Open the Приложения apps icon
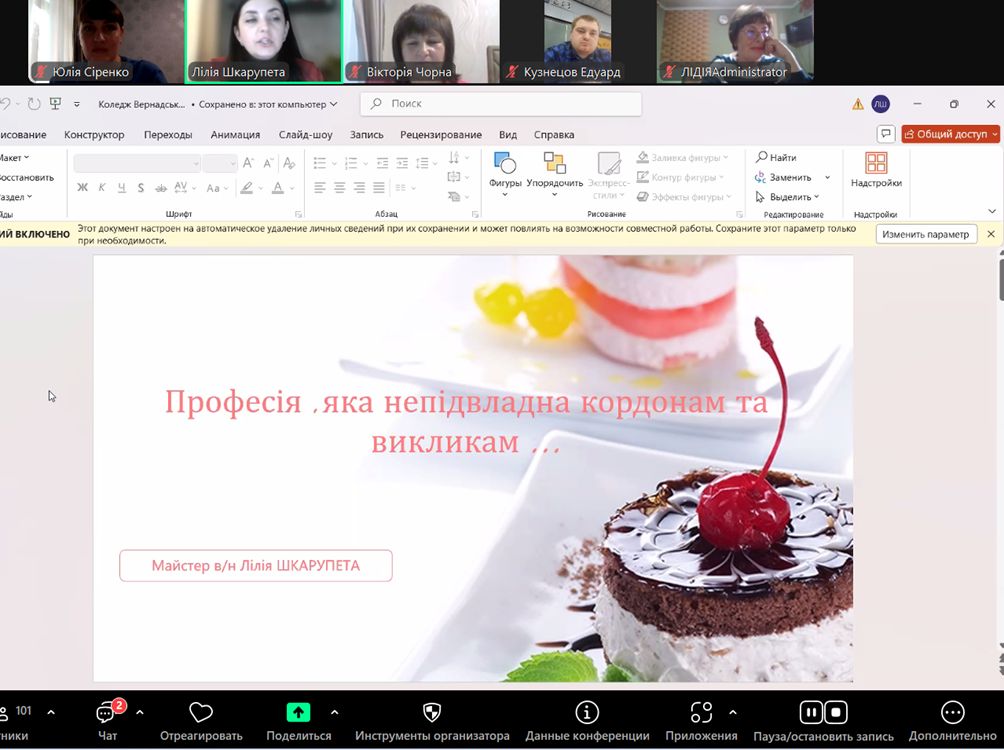Image resolution: width=1004 pixels, height=750 pixels. 701,713
